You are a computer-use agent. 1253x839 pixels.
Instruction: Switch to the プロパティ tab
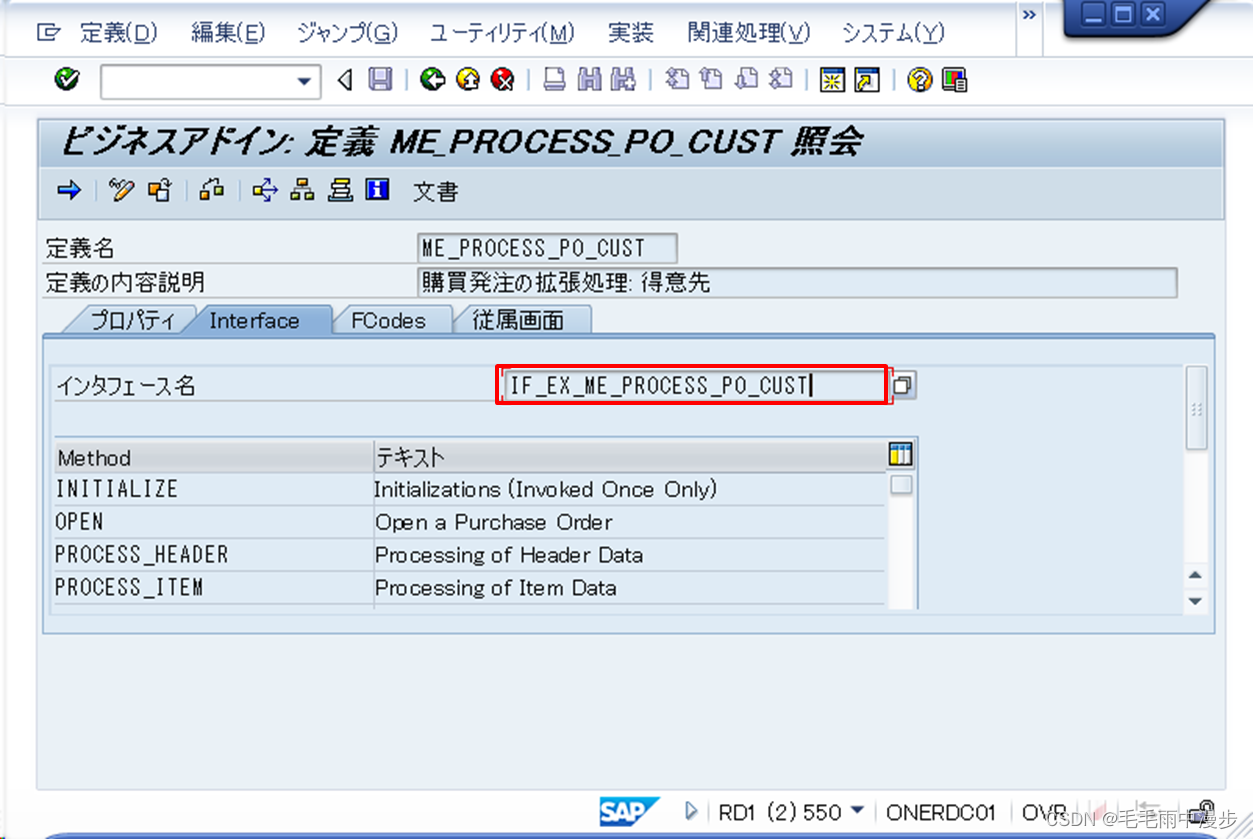pyautogui.click(x=133, y=321)
